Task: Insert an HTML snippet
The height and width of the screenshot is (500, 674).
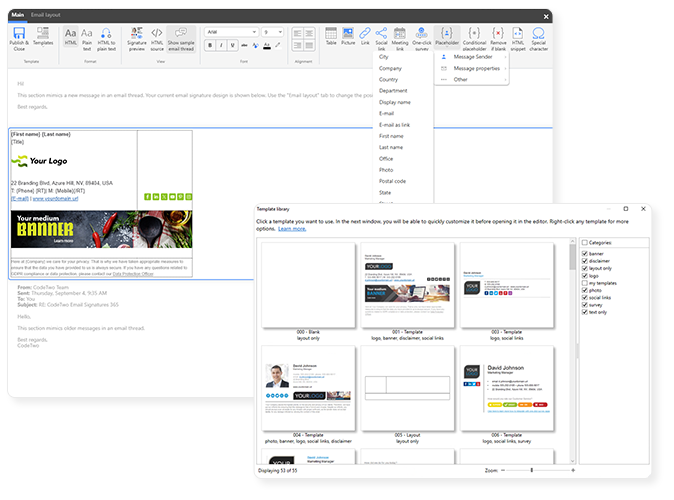Action: coord(518,39)
